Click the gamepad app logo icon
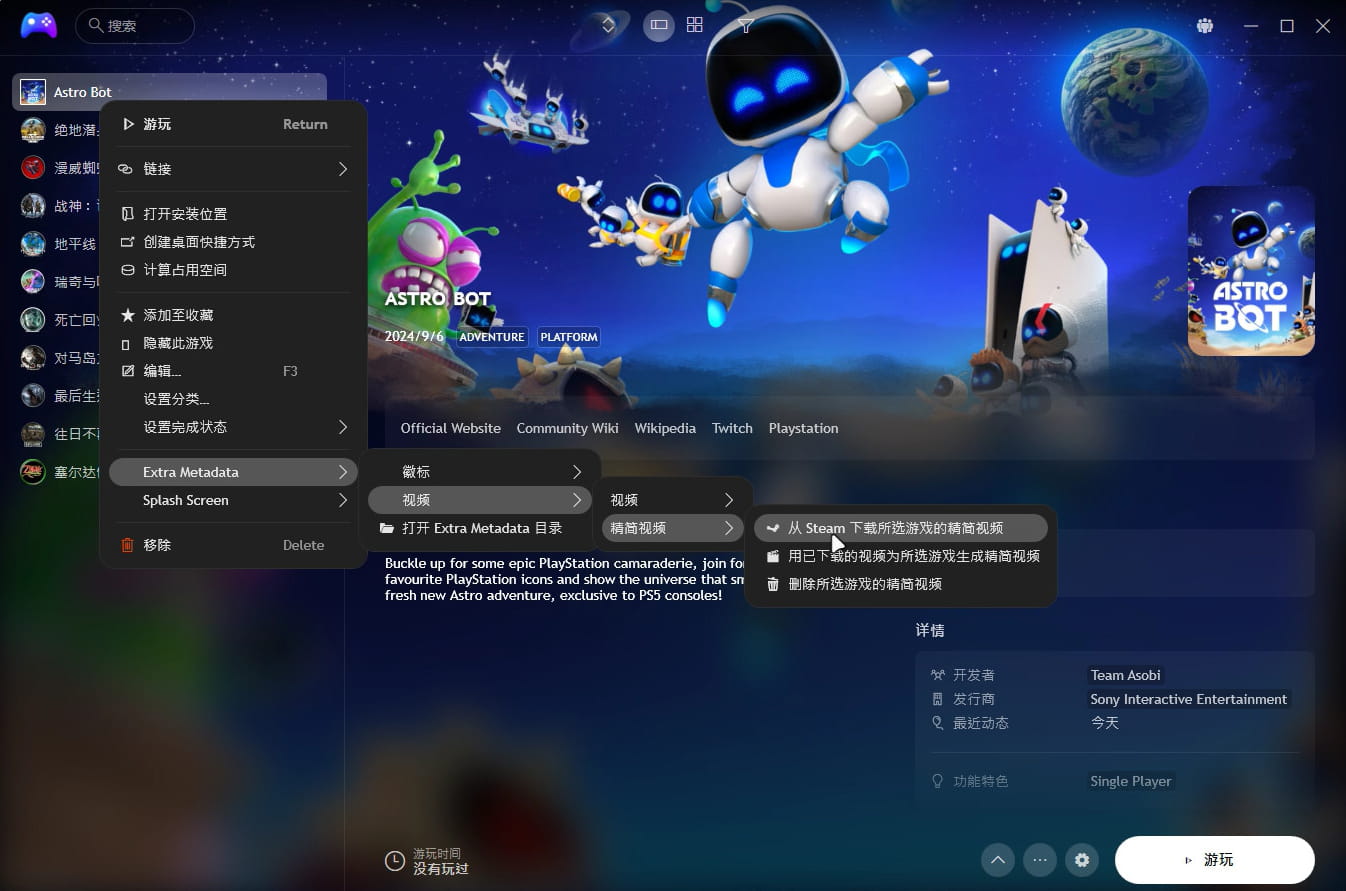1346x891 pixels. tap(39, 26)
